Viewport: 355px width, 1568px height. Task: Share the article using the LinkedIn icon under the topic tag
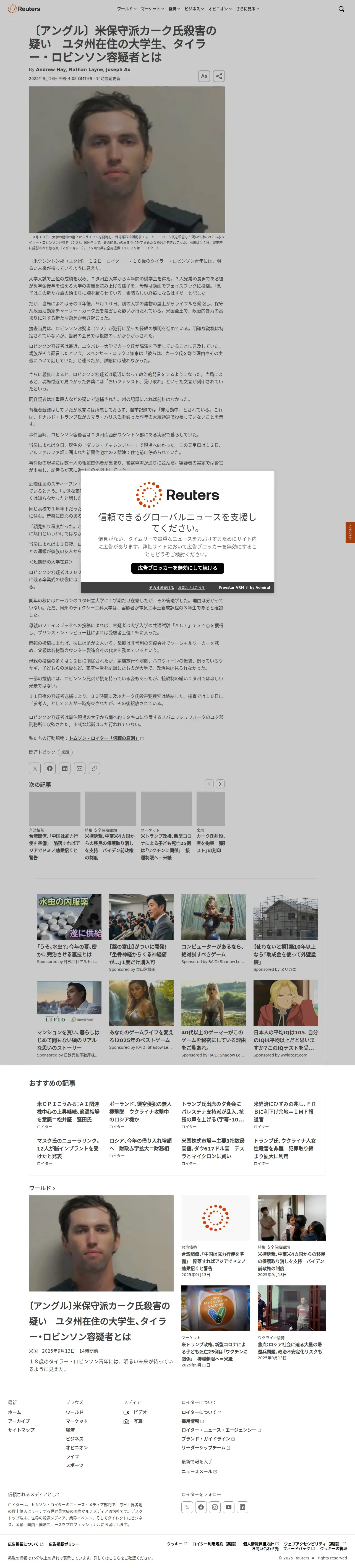(x=64, y=768)
